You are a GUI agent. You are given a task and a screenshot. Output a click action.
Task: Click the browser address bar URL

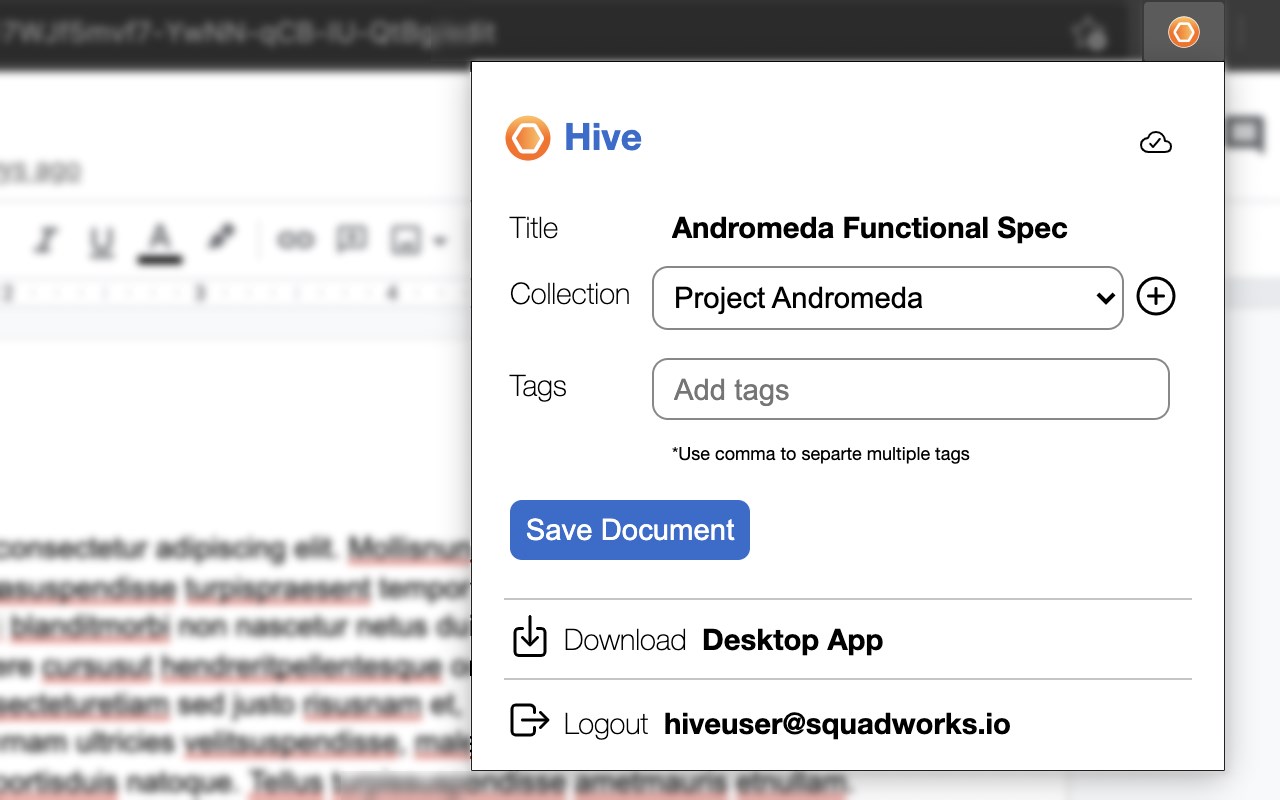[x=248, y=32]
